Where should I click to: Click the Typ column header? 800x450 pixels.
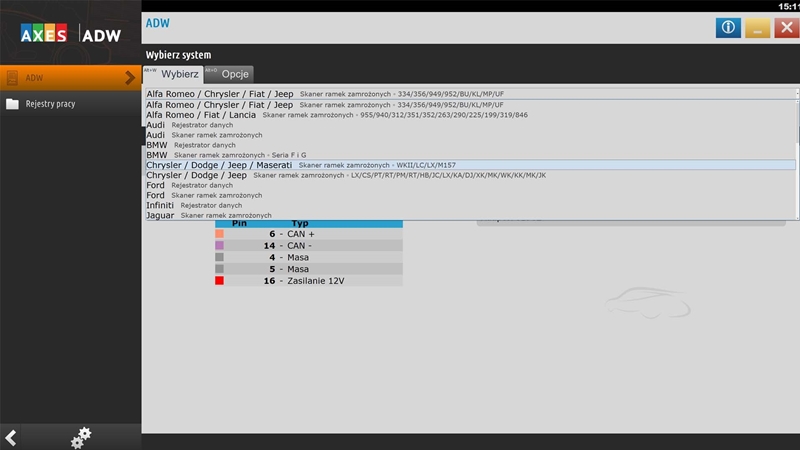pyautogui.click(x=300, y=223)
